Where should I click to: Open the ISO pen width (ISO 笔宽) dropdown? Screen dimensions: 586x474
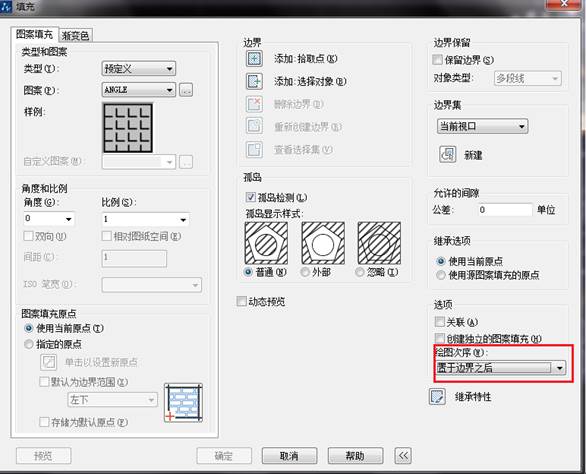click(x=152, y=285)
